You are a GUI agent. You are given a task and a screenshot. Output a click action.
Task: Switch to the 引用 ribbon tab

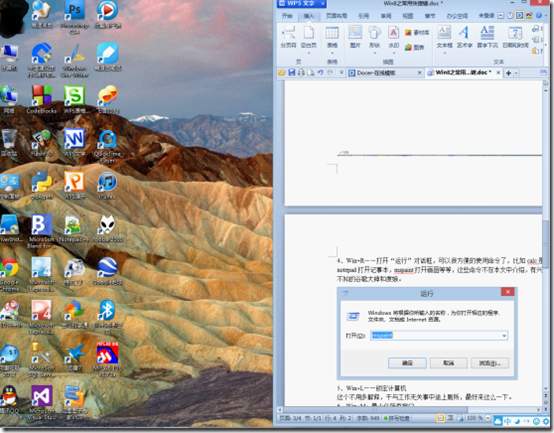[363, 16]
